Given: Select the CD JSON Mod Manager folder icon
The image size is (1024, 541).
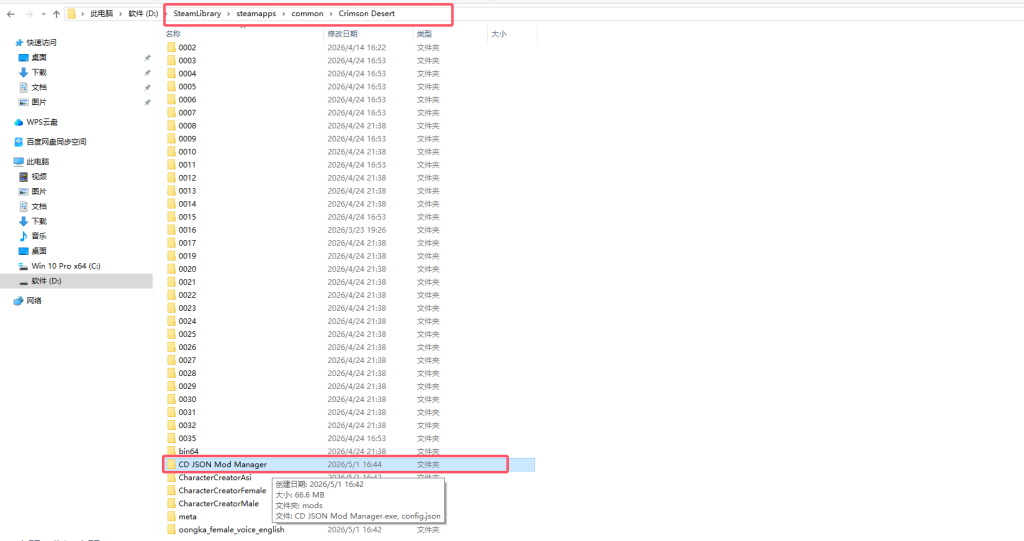Looking at the screenshot, I should (x=171, y=465).
